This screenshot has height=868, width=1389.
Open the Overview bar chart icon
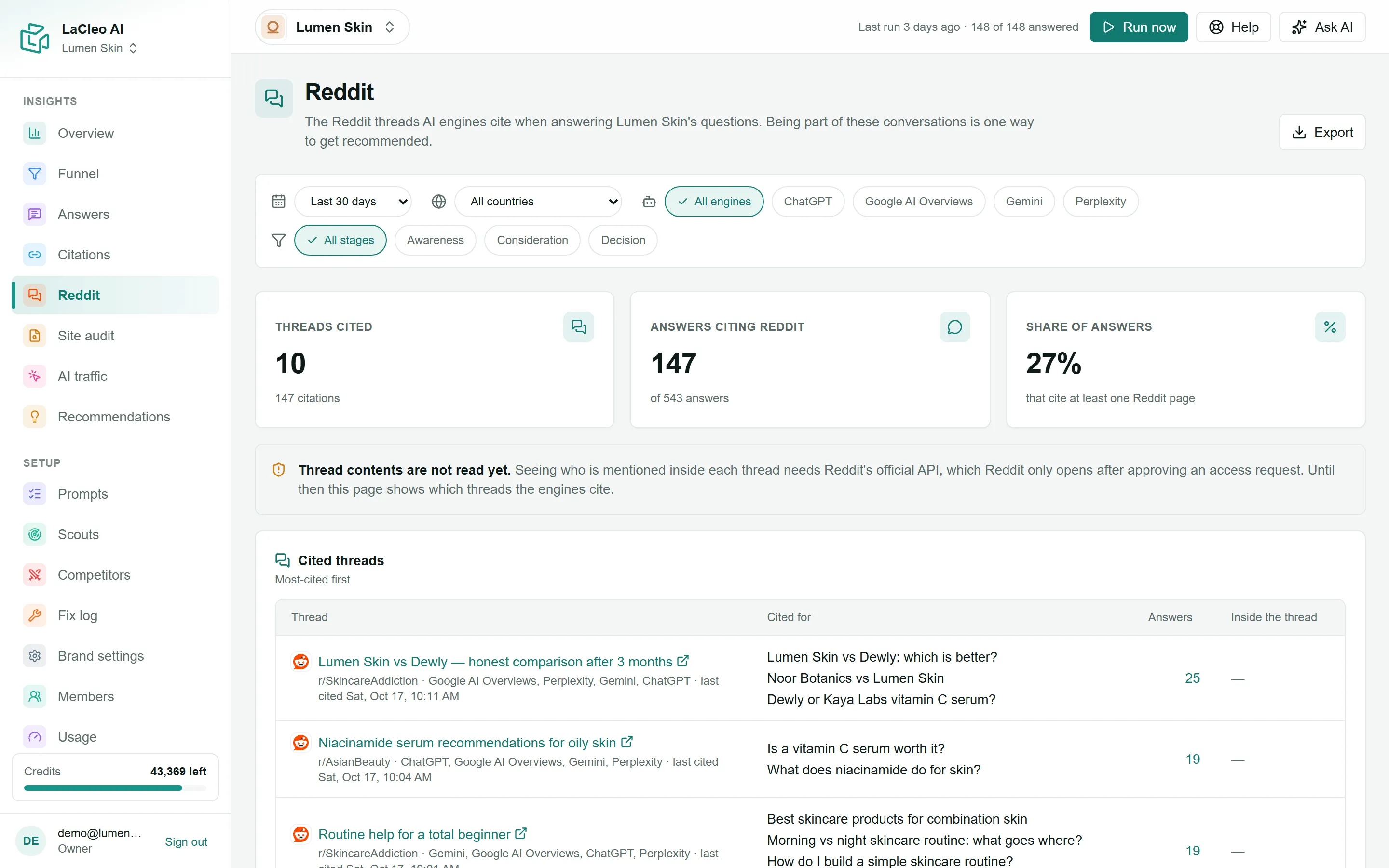[x=34, y=133]
